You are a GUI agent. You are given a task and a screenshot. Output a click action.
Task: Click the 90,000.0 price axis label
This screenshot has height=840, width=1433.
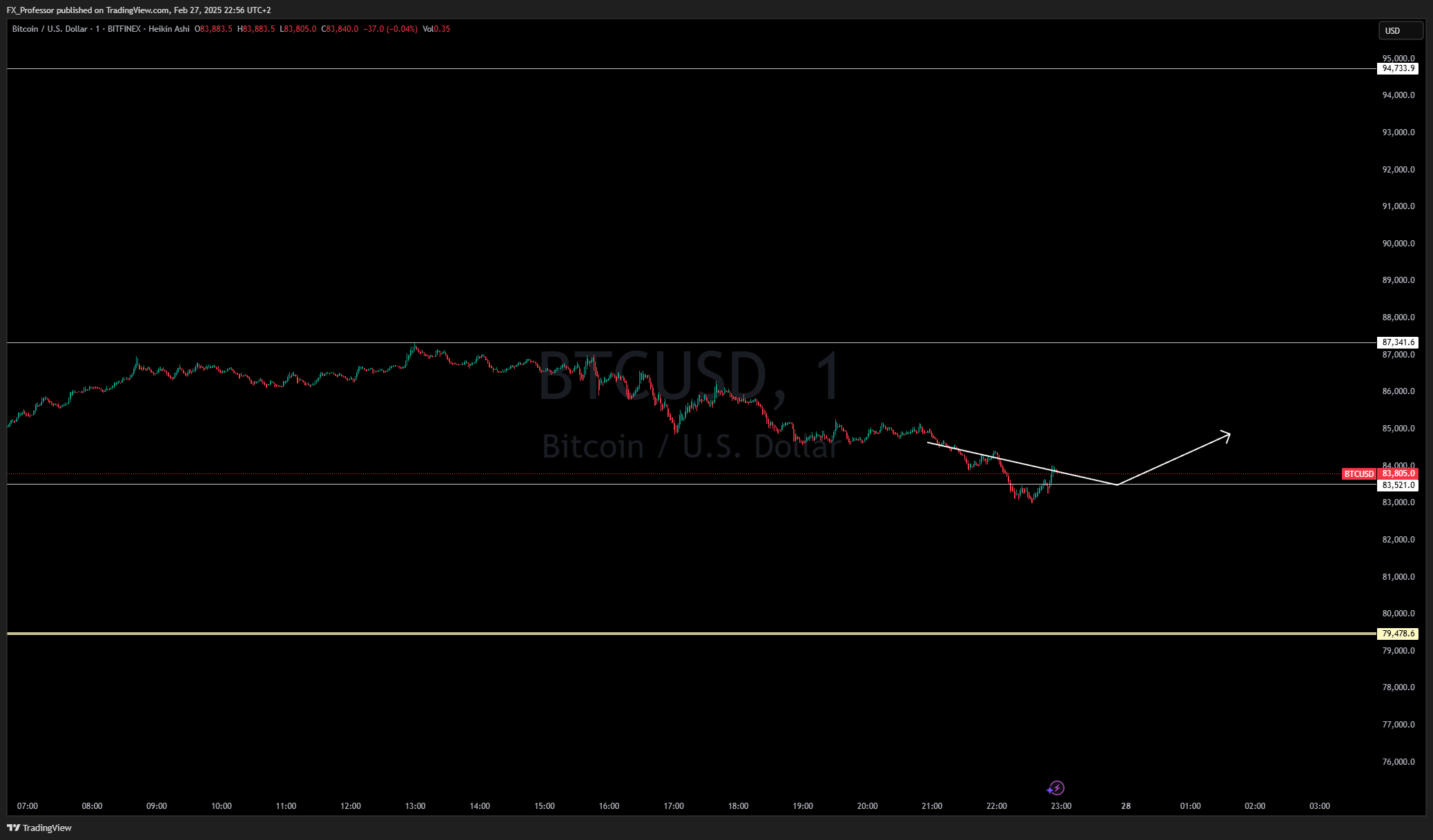coord(1398,243)
